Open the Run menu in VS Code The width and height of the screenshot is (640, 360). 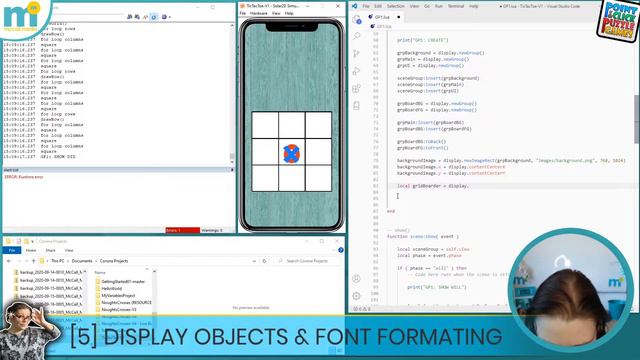[439, 6]
